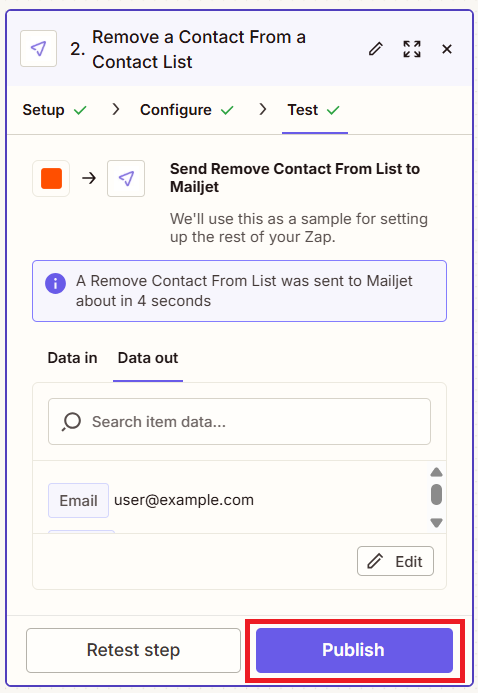Screen dimensions: 478x693
Task: Switch to the Data in tab
Action: pyautogui.click(x=72, y=358)
